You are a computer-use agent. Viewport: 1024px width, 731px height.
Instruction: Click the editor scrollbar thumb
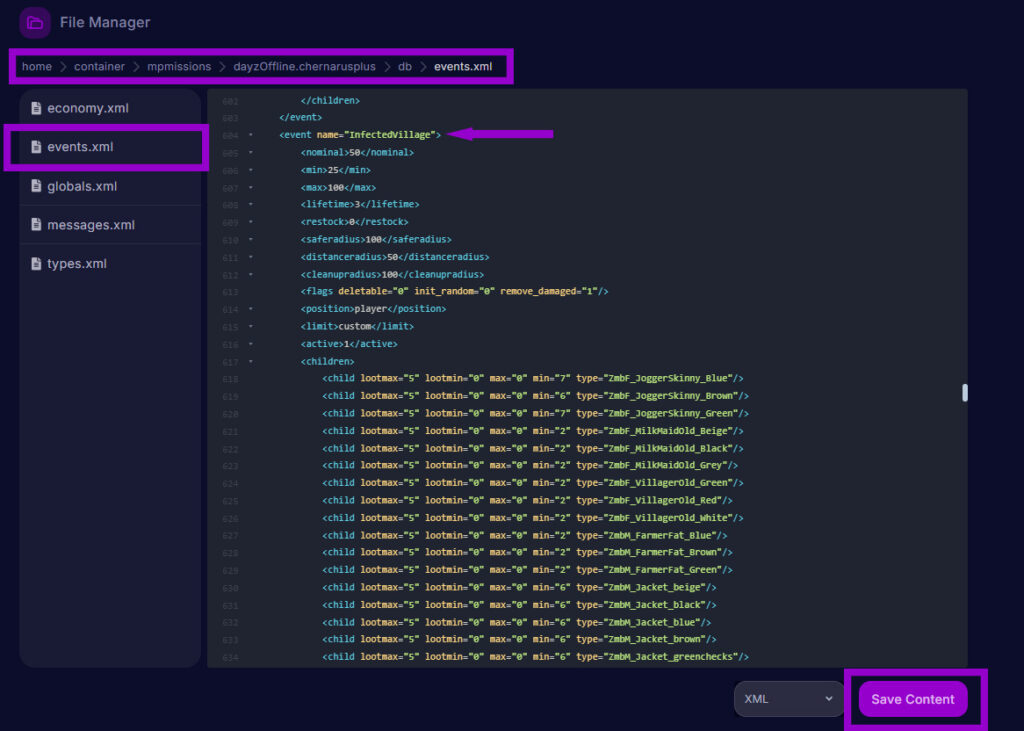coord(963,392)
